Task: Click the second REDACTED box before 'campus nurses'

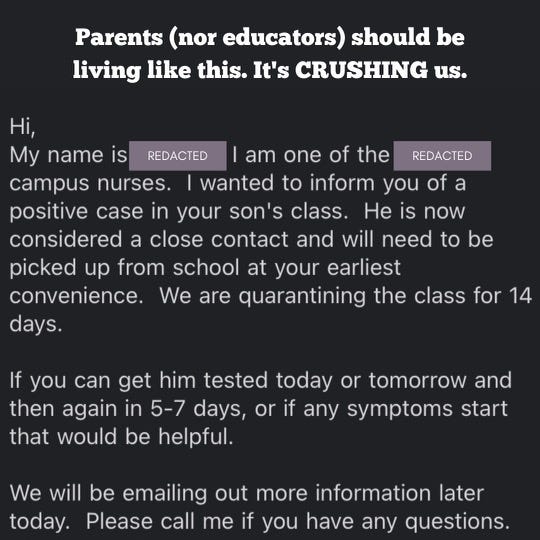Action: click(442, 156)
